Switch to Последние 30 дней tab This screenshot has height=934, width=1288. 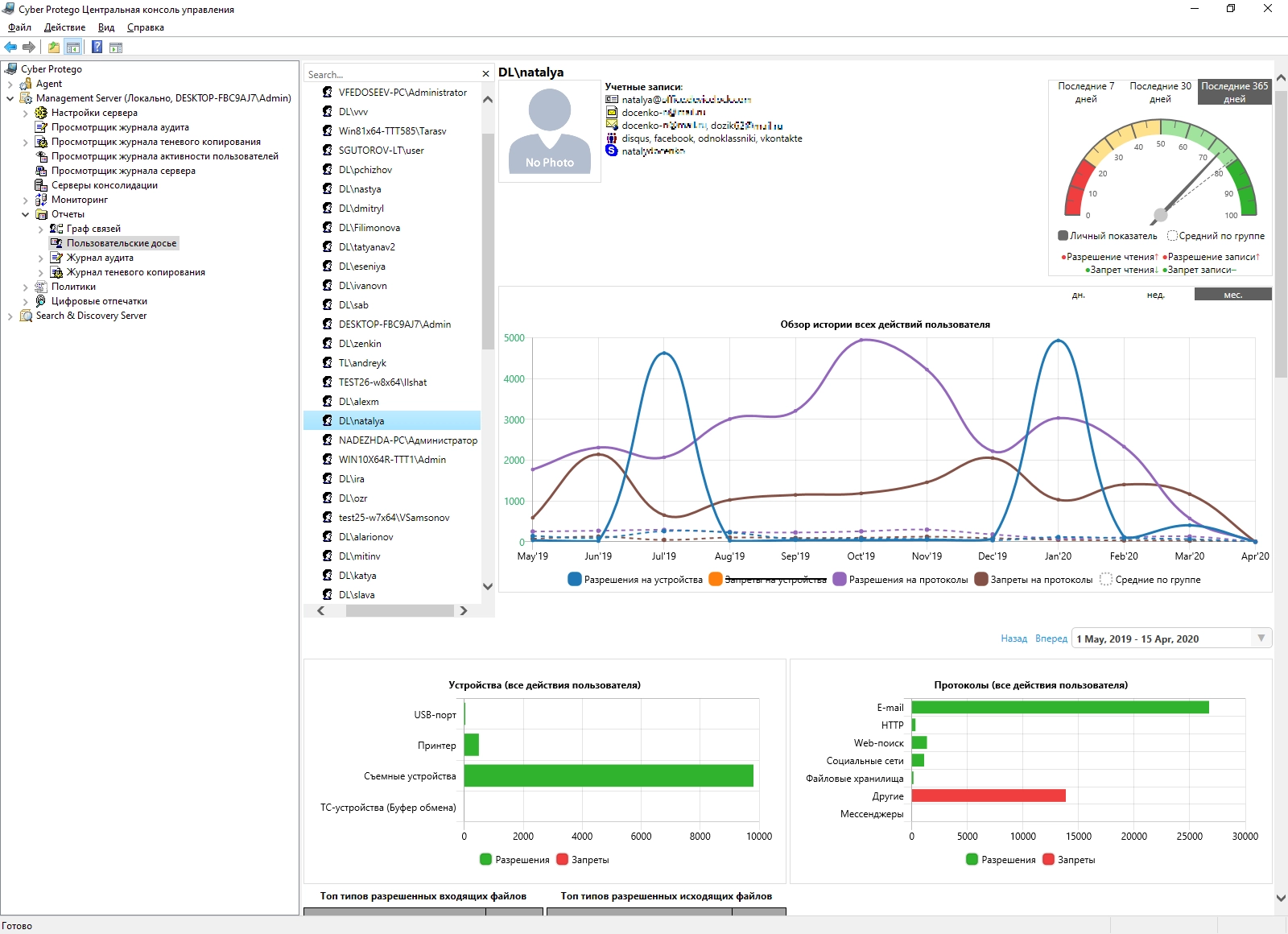[x=1160, y=93]
